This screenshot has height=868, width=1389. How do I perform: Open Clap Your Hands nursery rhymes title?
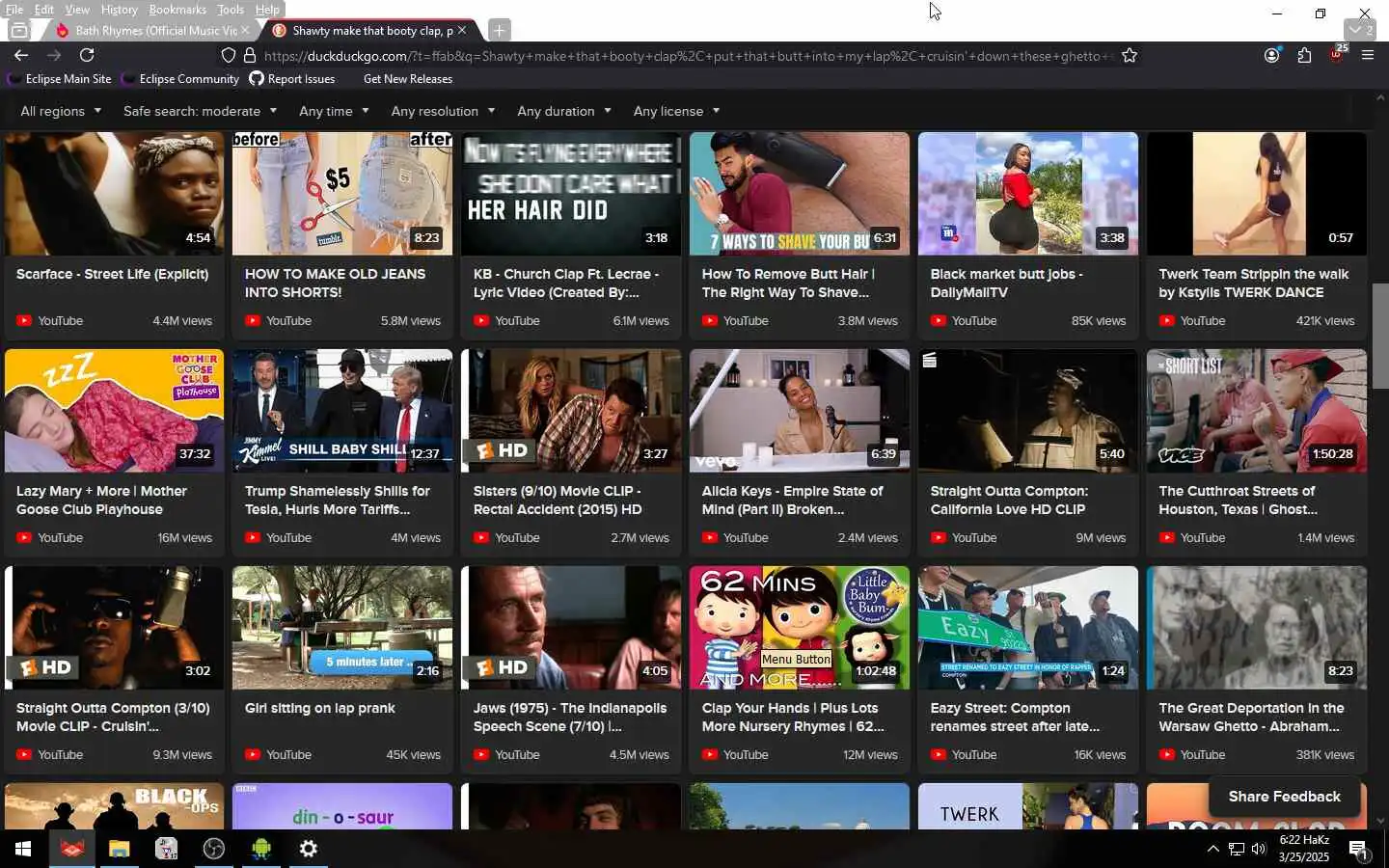pos(793,717)
